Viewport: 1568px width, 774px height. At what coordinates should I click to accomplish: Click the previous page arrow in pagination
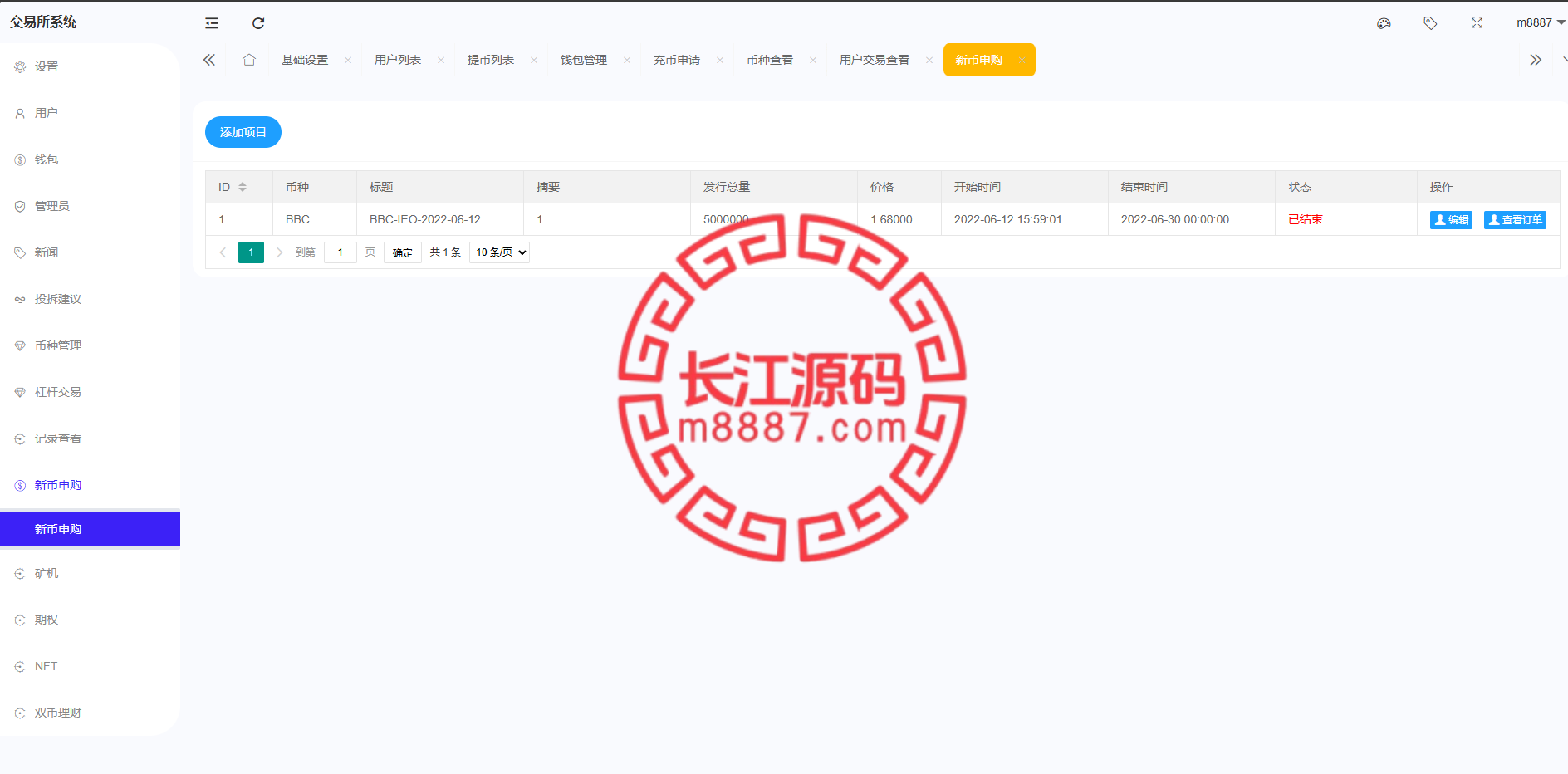(x=223, y=252)
